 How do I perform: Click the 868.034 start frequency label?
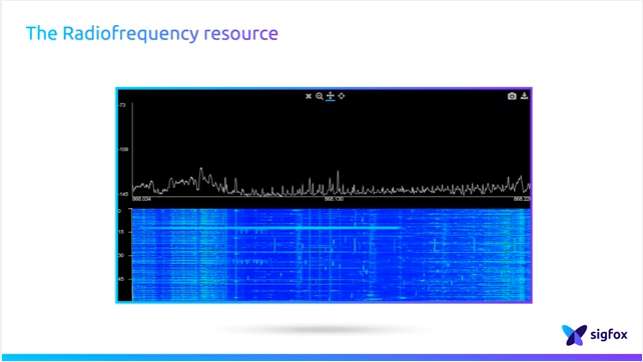point(141,199)
